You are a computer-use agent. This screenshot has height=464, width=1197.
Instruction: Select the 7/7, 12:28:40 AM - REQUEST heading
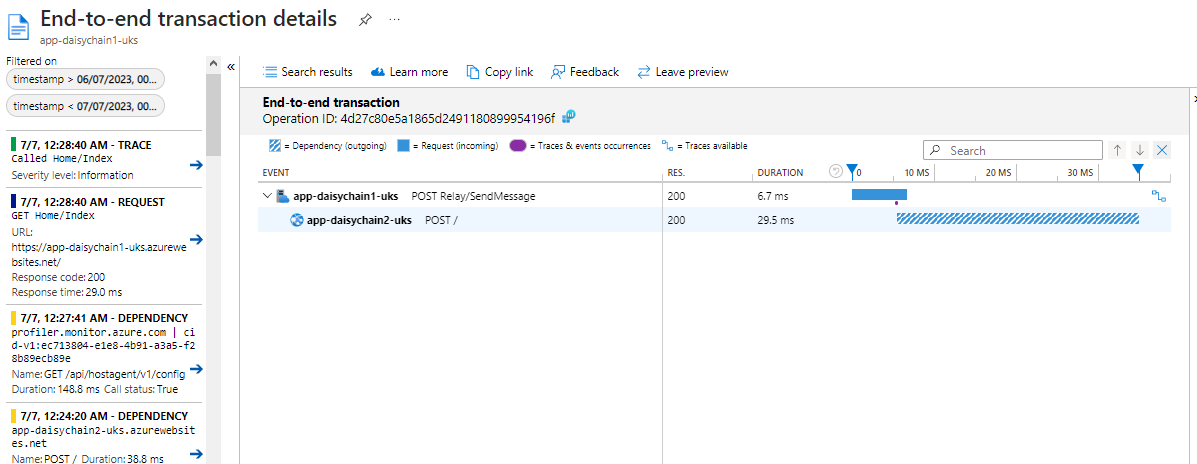93,201
